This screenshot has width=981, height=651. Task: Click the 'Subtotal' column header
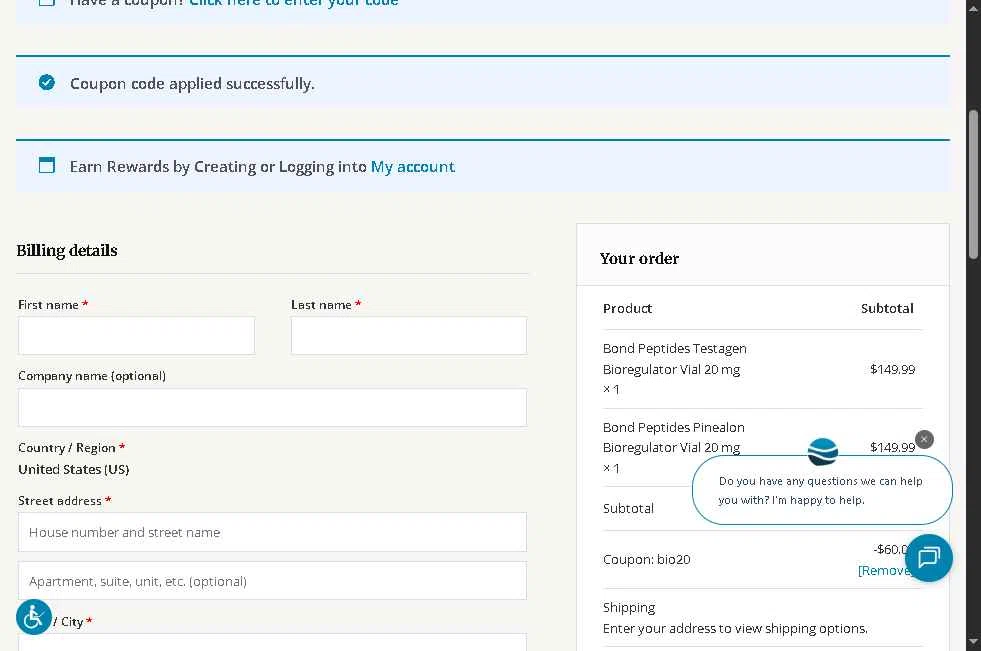click(x=887, y=308)
